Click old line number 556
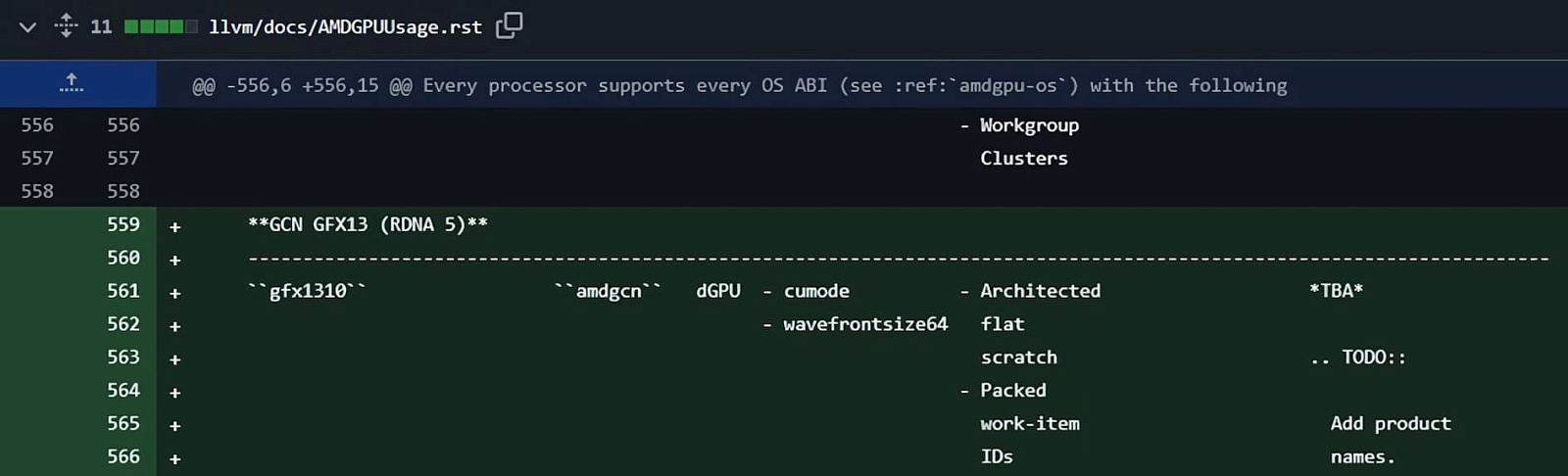 (37, 125)
